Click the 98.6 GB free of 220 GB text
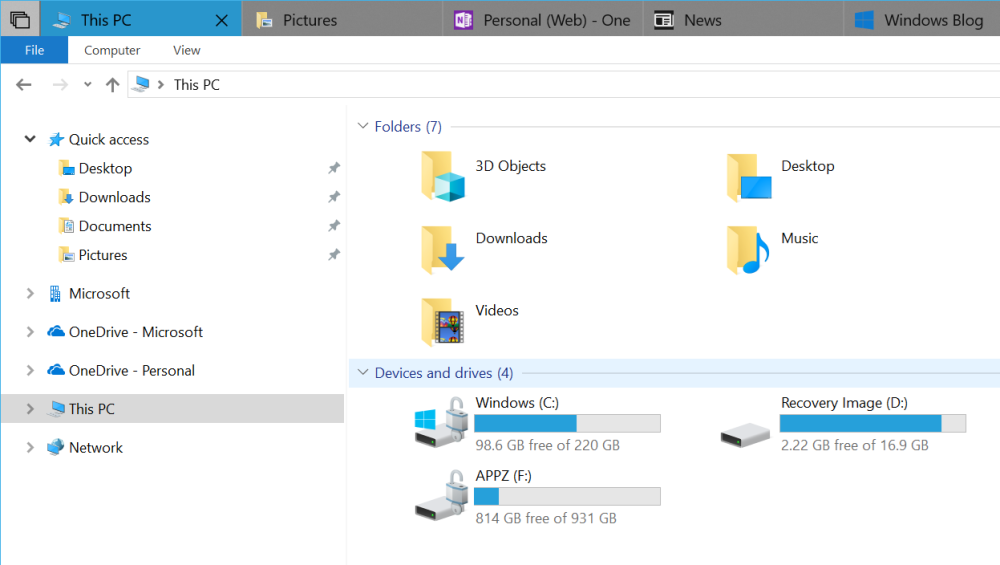This screenshot has height=565, width=1000. coord(547,445)
